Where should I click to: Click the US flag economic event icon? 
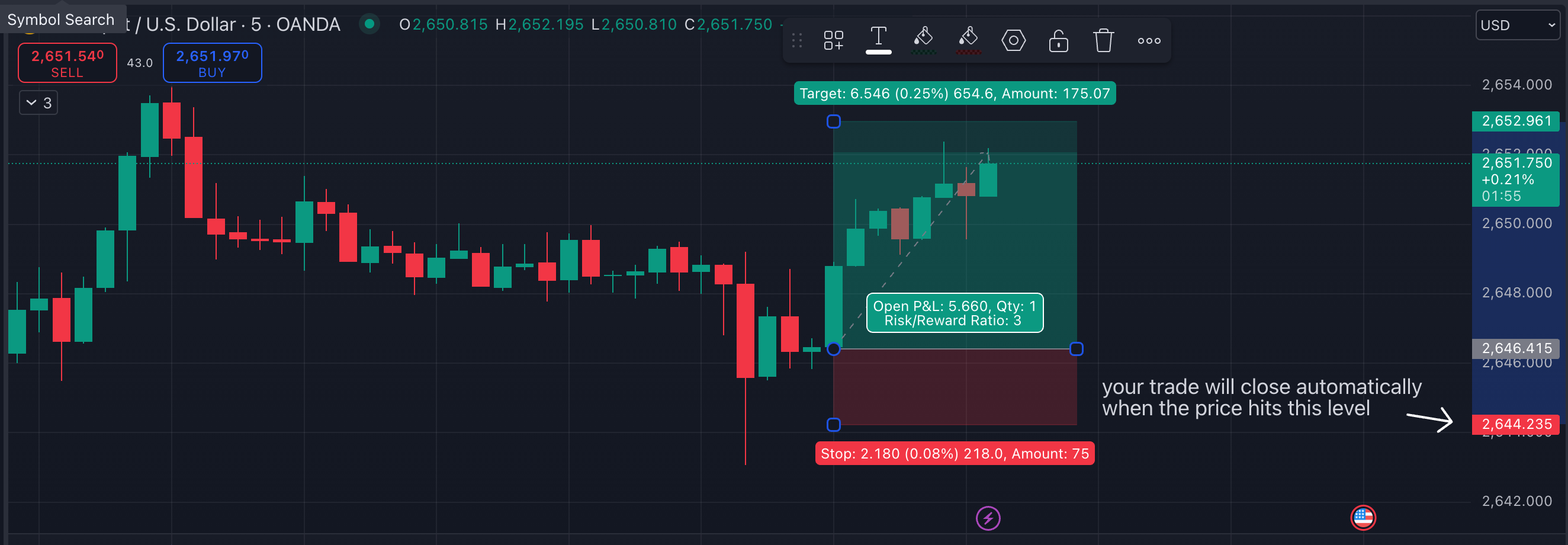tap(1363, 518)
